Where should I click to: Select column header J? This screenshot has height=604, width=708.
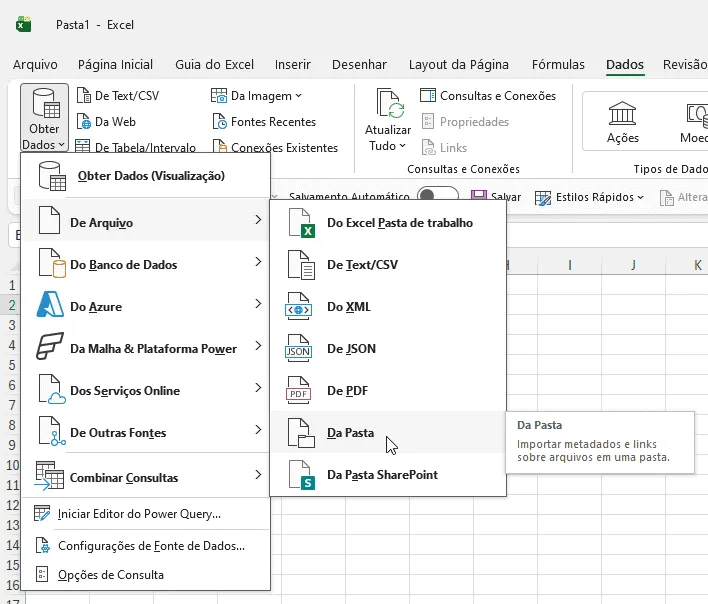point(633,265)
